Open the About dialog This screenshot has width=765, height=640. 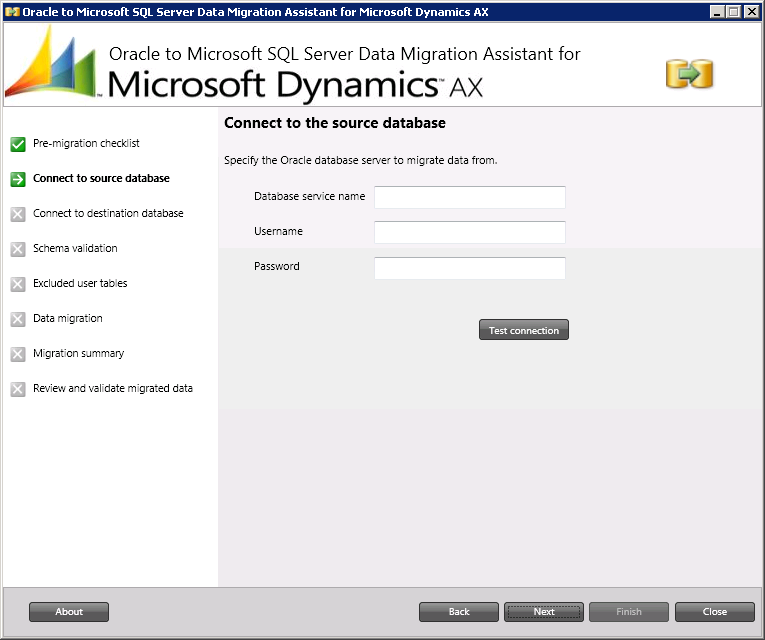(x=69, y=612)
